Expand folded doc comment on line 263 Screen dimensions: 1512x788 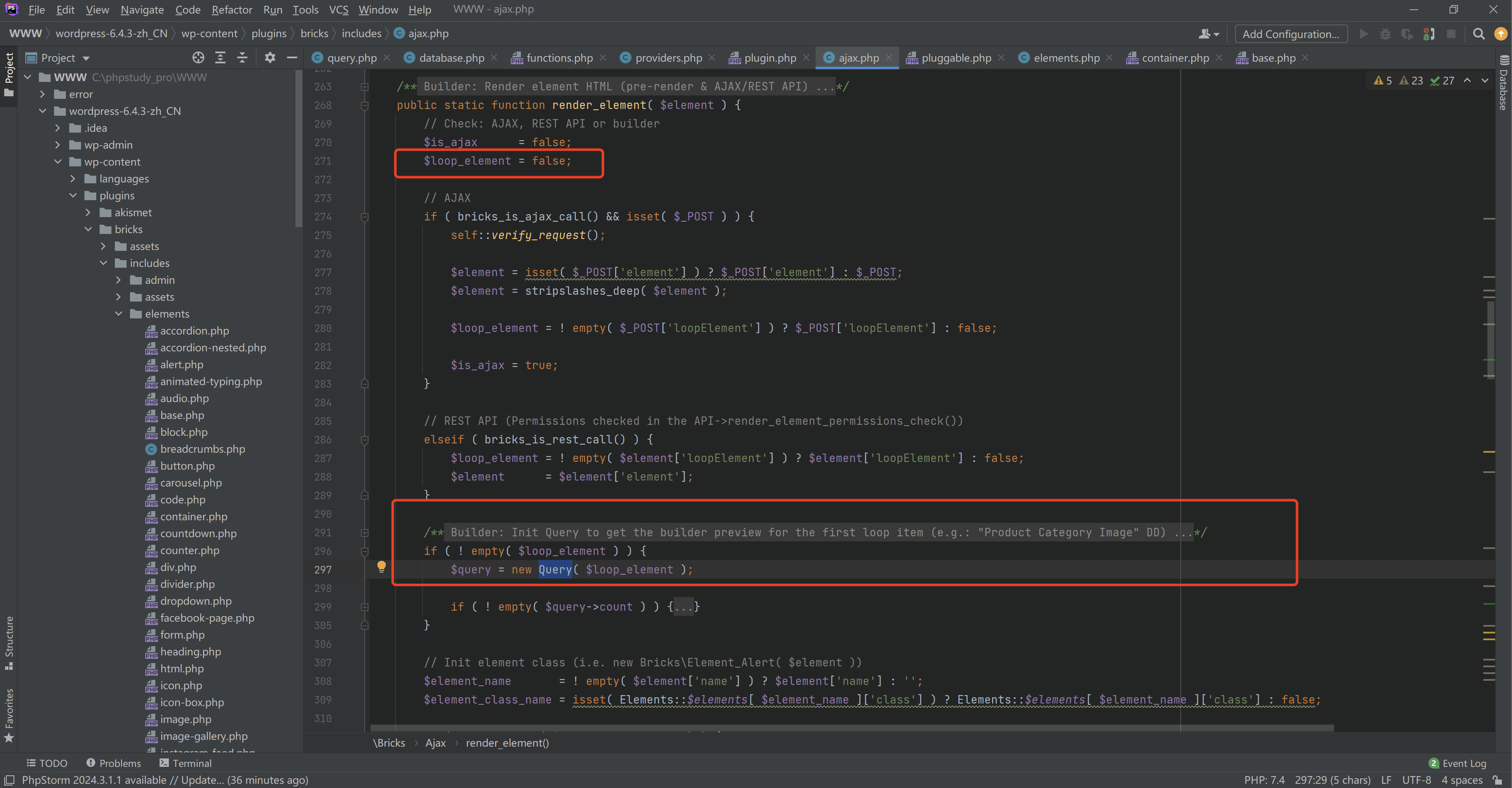tap(365, 86)
